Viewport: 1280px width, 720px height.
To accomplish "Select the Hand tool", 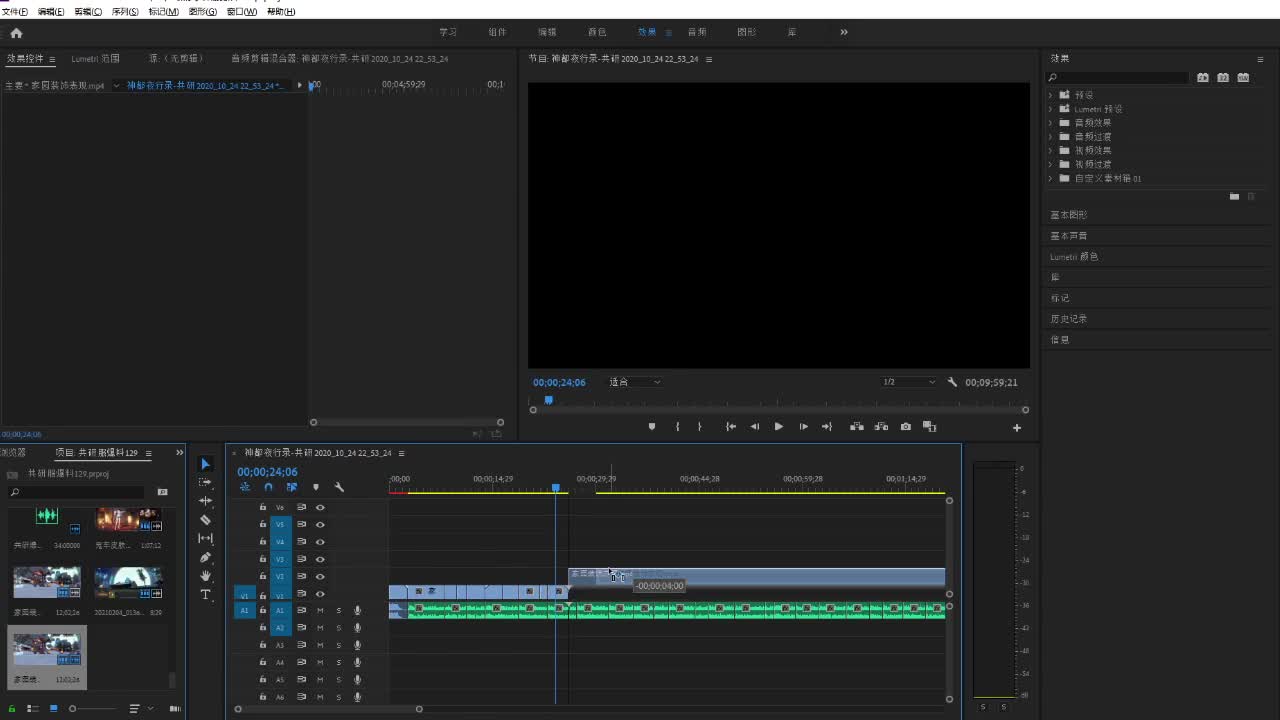I will pyautogui.click(x=205, y=576).
